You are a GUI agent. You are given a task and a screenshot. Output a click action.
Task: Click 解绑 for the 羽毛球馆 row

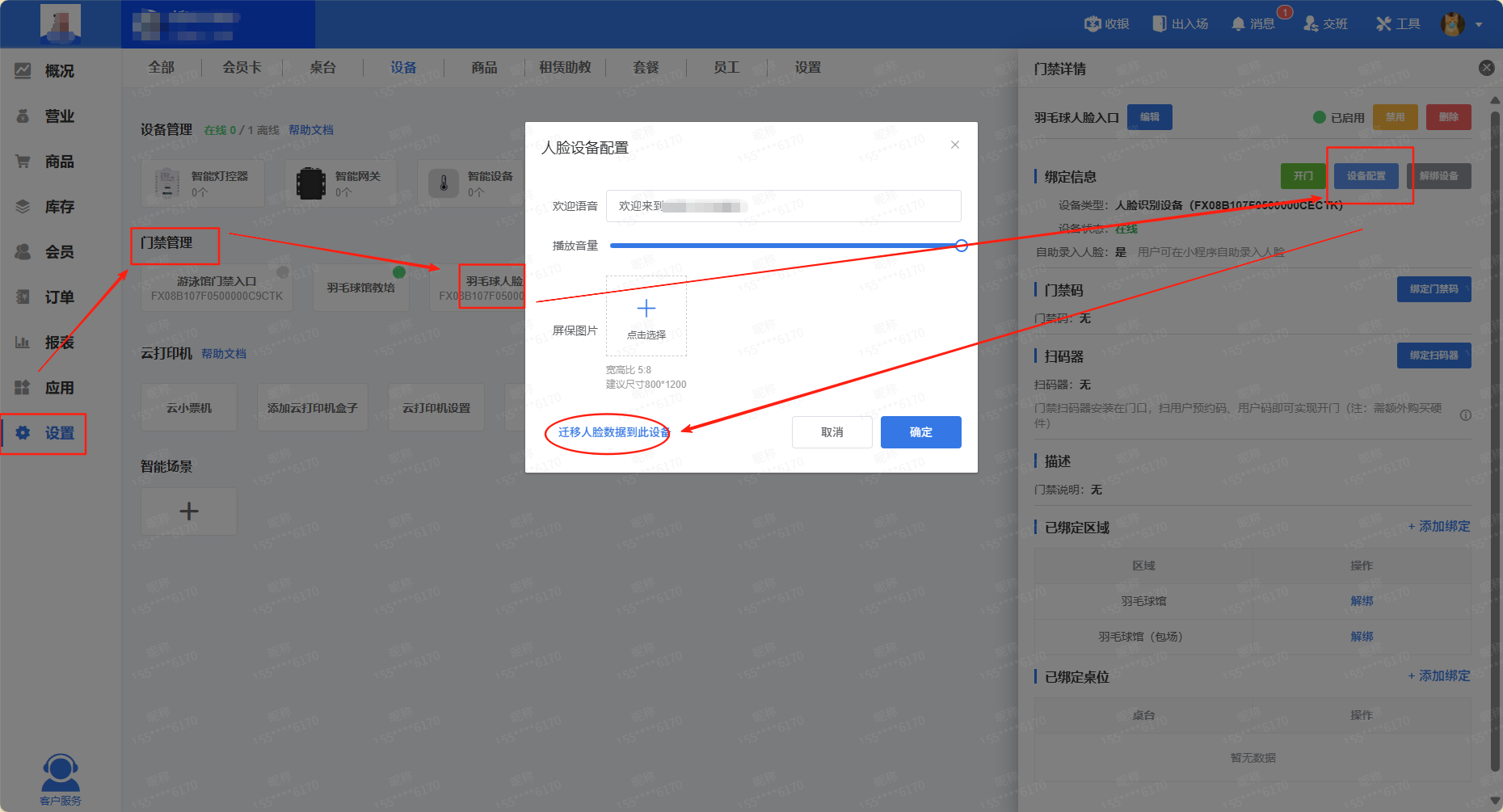(x=1362, y=601)
